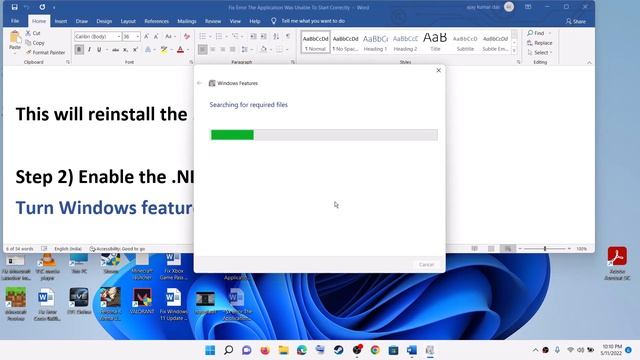Toggle Underline formatting in Word

click(99, 49)
